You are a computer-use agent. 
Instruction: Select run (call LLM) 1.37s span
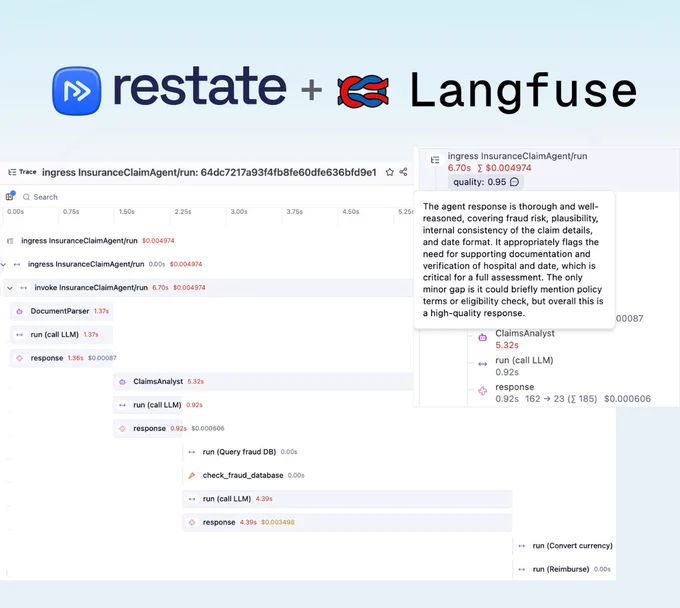pos(62,334)
